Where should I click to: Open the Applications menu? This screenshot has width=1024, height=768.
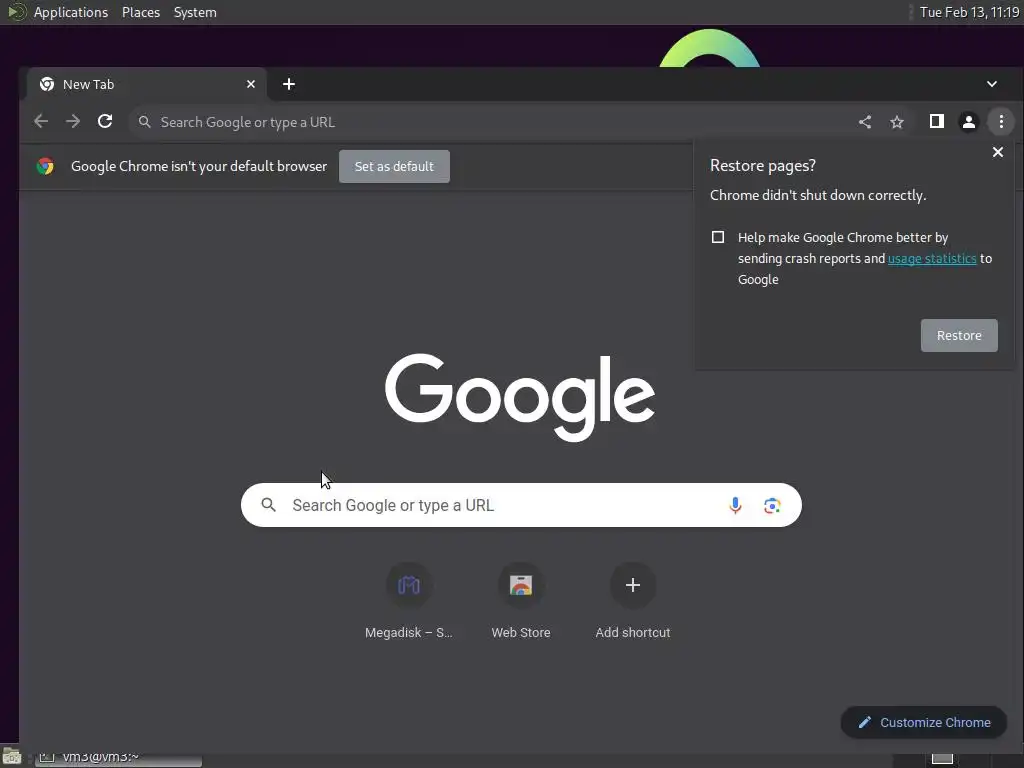pyautogui.click(x=71, y=12)
